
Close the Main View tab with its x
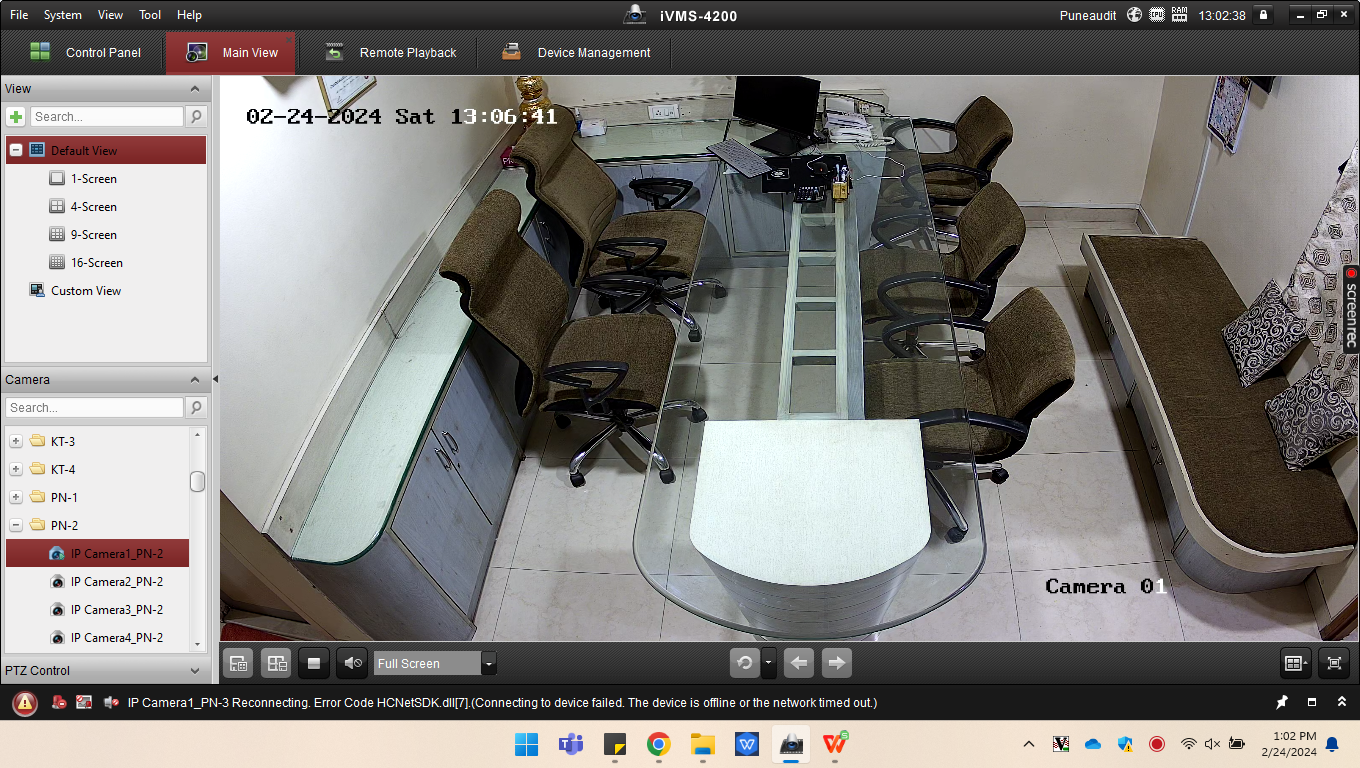(x=288, y=39)
